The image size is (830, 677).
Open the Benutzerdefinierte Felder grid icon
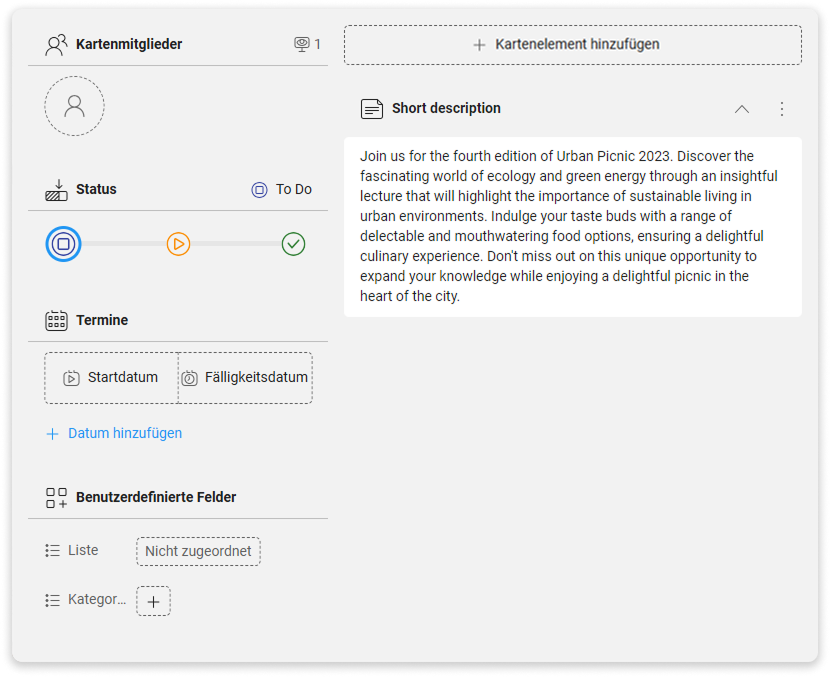[x=56, y=498]
